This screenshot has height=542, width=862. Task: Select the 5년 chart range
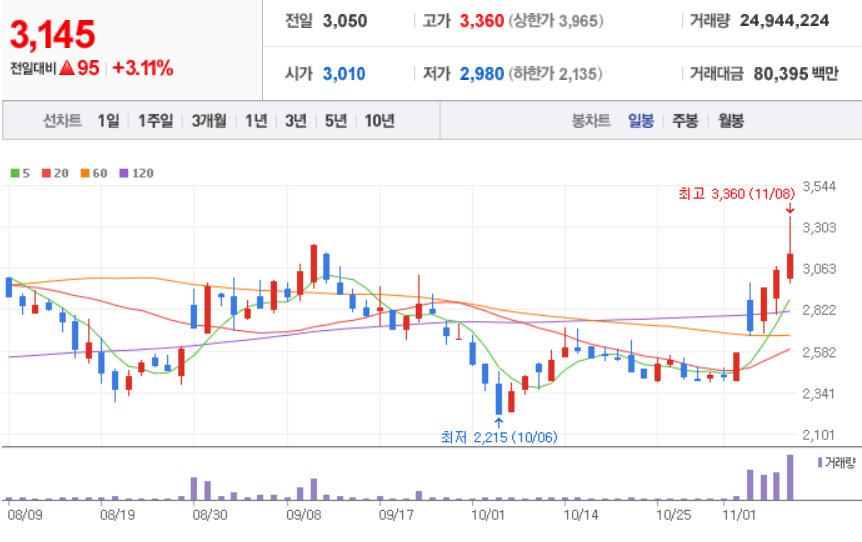336,120
